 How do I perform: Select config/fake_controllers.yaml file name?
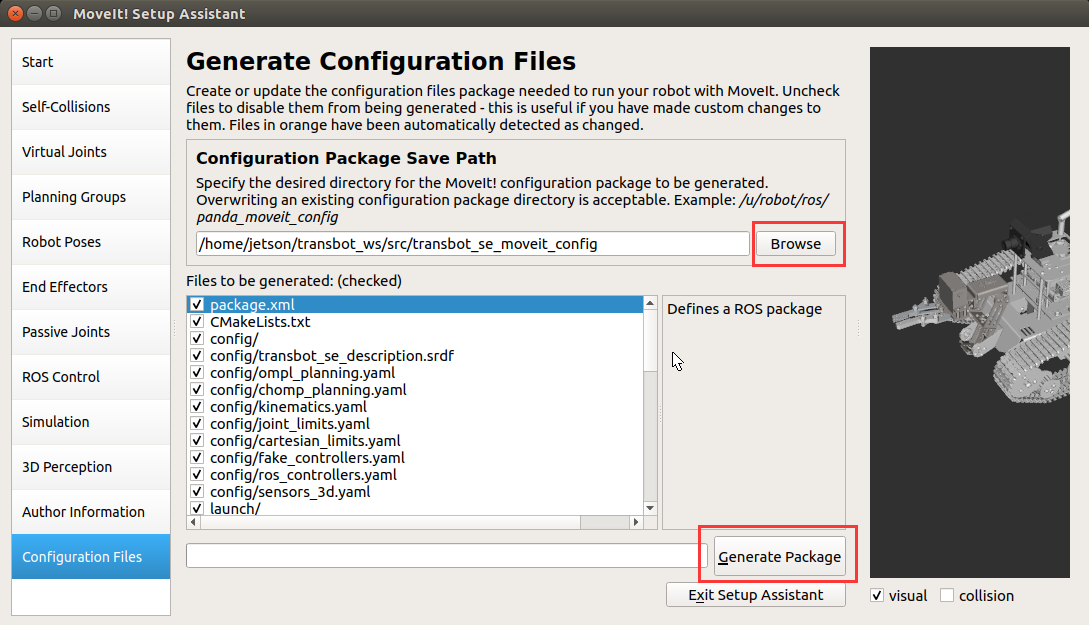pyautogui.click(x=307, y=458)
